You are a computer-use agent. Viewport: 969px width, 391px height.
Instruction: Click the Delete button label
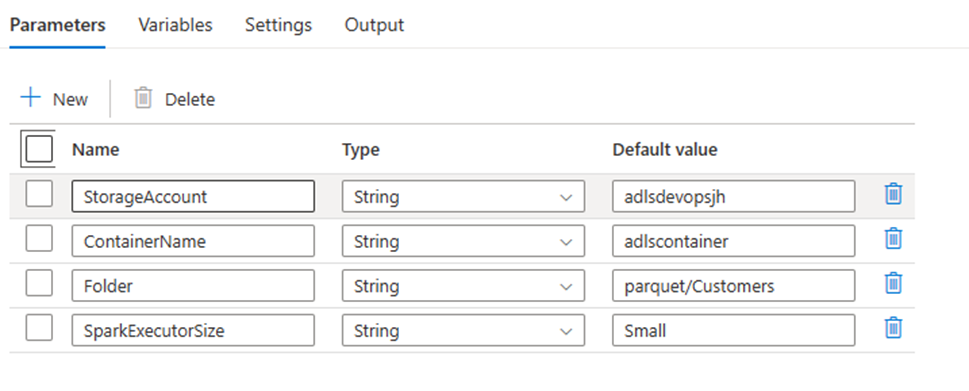coord(190,99)
